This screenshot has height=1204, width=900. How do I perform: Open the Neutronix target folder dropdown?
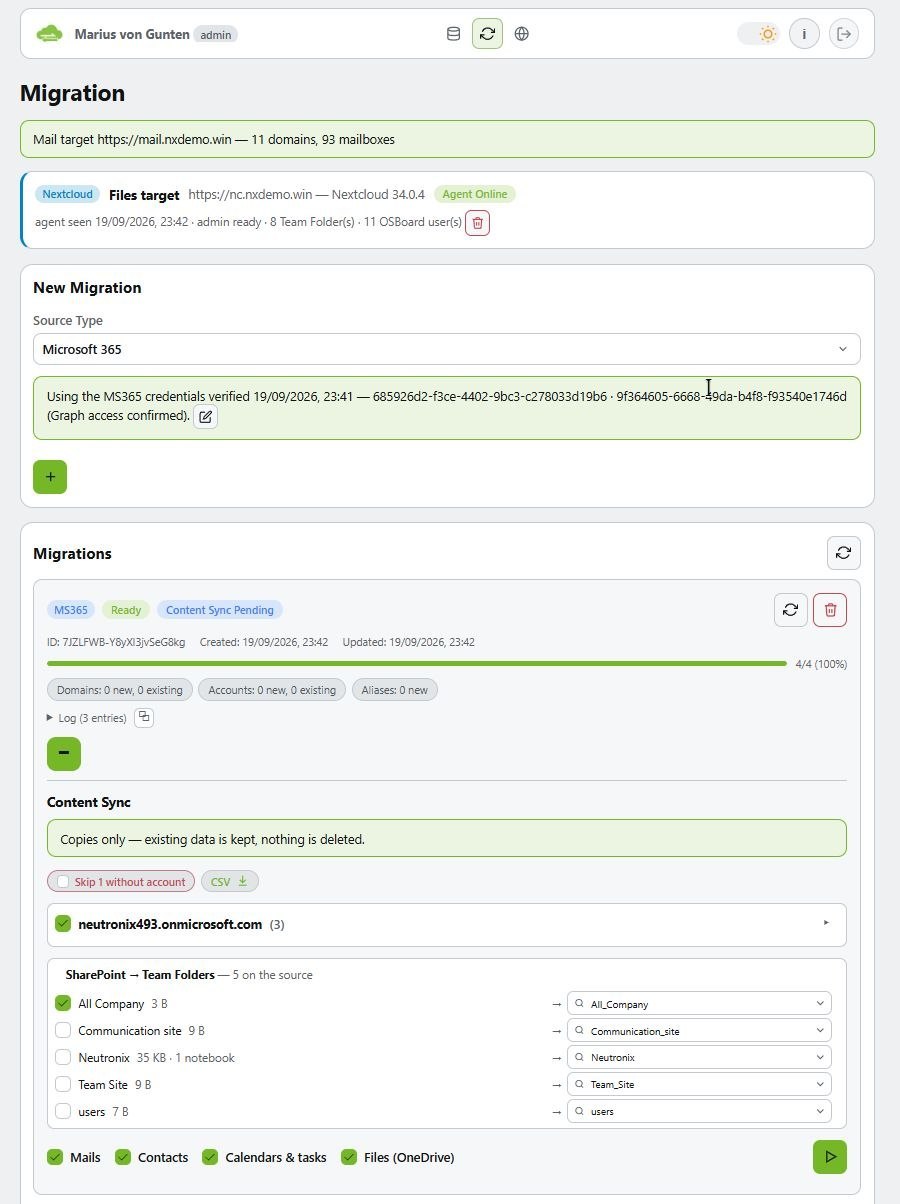pos(699,1057)
